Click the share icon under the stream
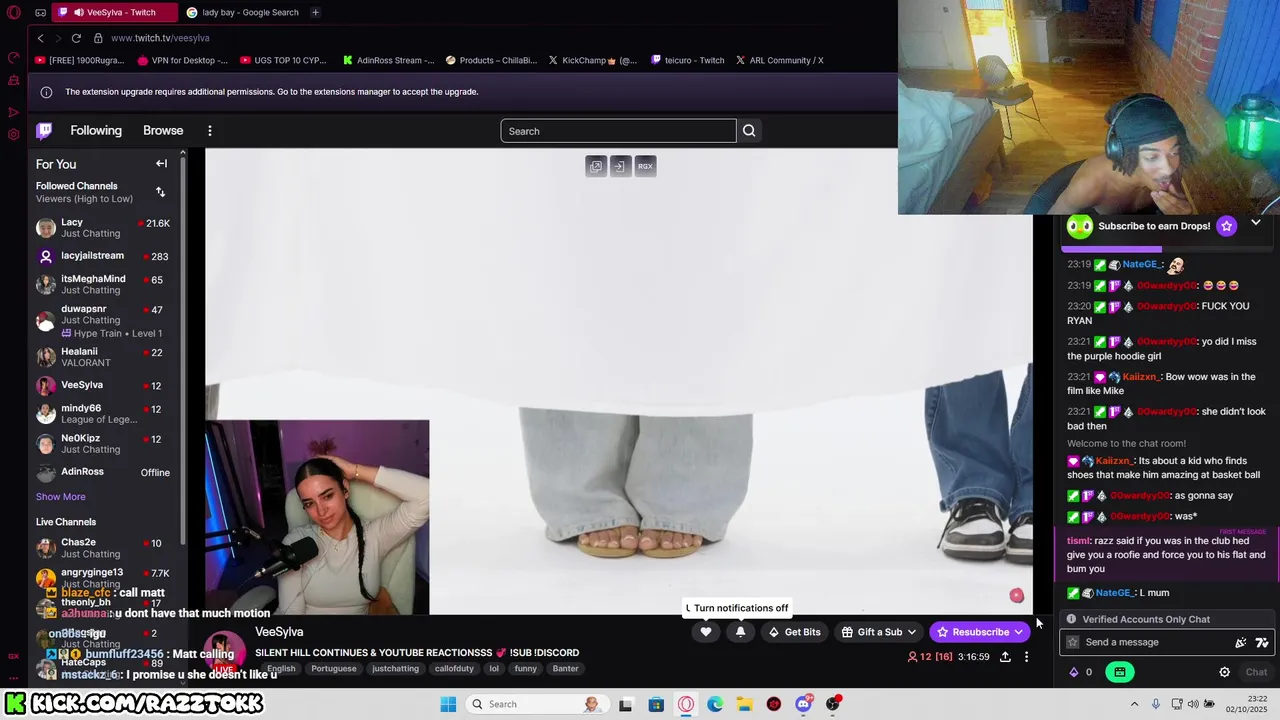Image resolution: width=1280 pixels, height=720 pixels. [1005, 657]
